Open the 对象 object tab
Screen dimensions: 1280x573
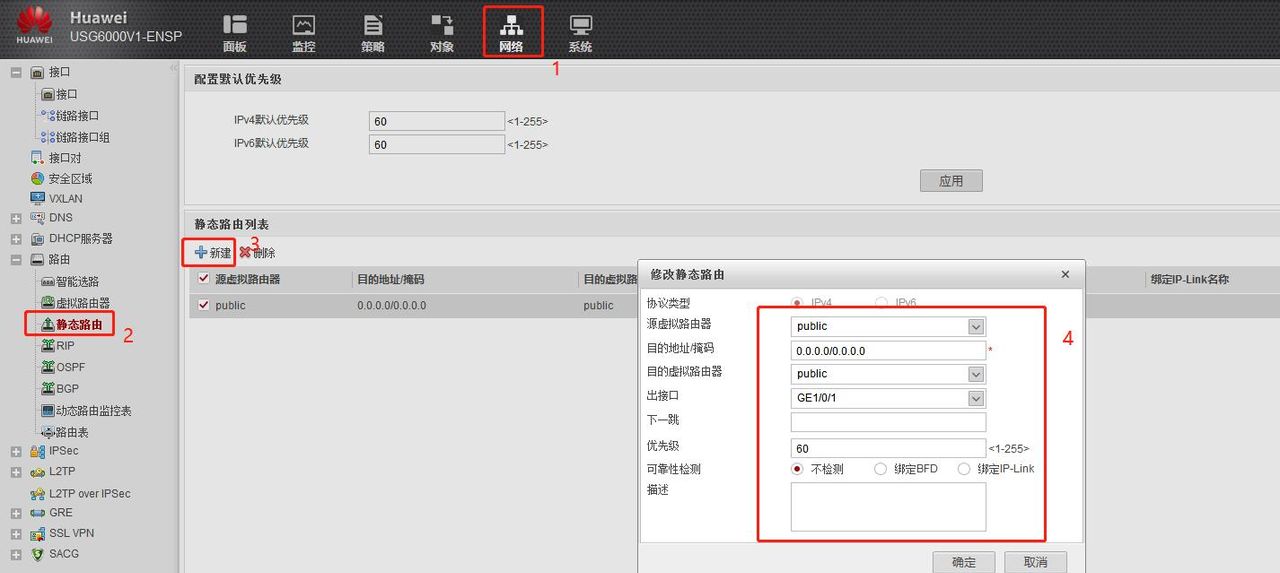[442, 33]
